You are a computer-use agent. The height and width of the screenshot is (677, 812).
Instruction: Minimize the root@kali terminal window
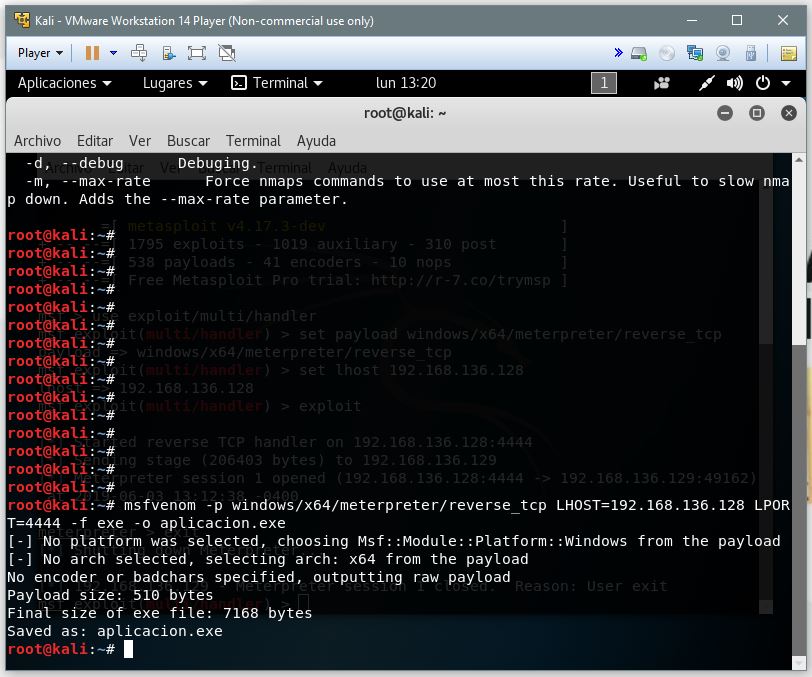725,113
